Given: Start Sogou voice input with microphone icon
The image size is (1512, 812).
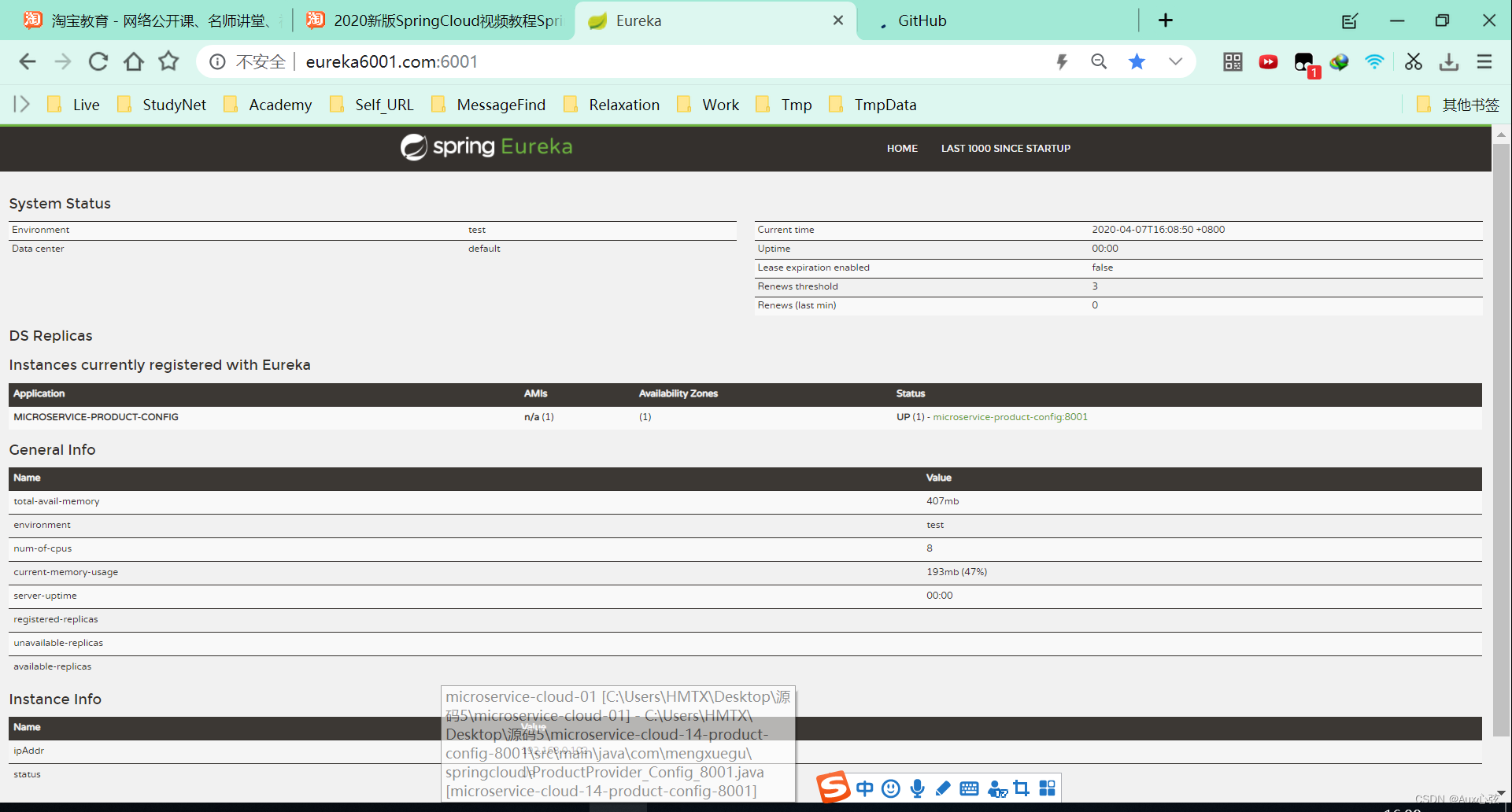Looking at the screenshot, I should coord(916,787).
